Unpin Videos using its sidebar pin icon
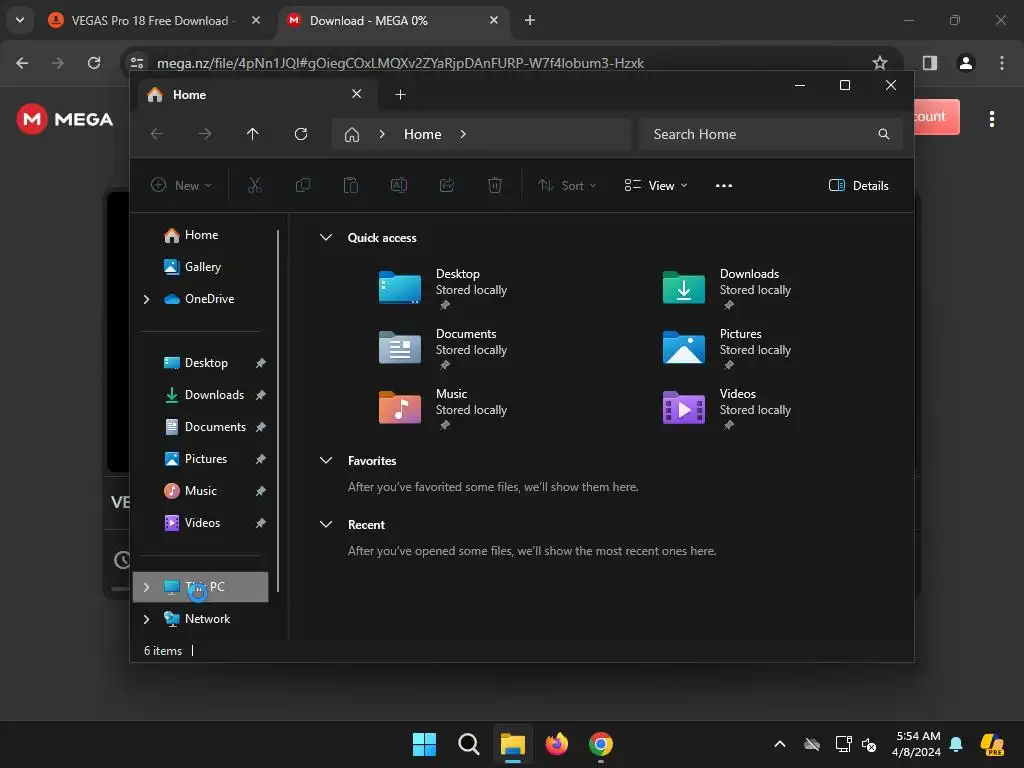The image size is (1024, 768). tap(261, 523)
